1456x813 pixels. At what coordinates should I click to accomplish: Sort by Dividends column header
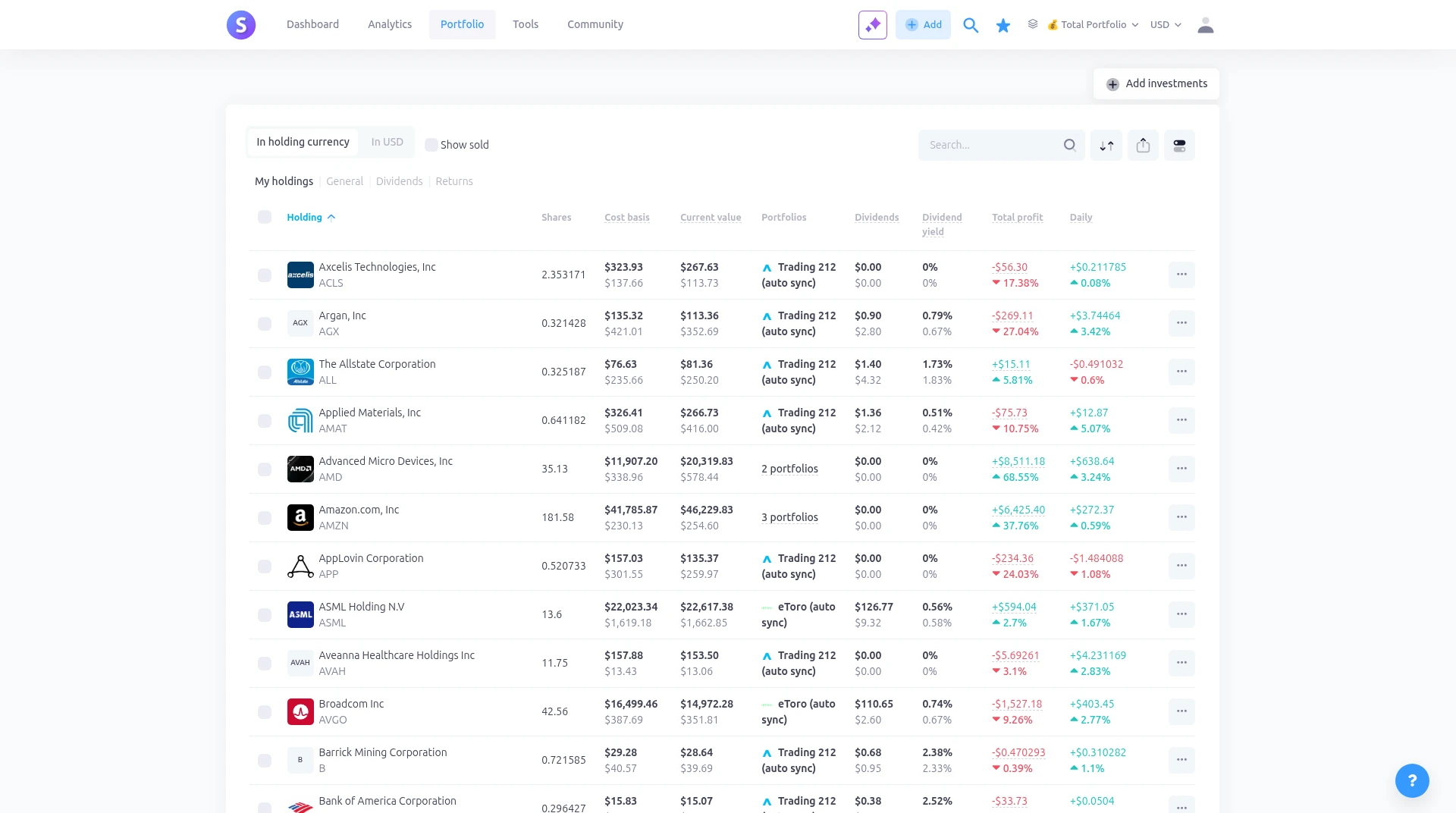click(x=877, y=218)
